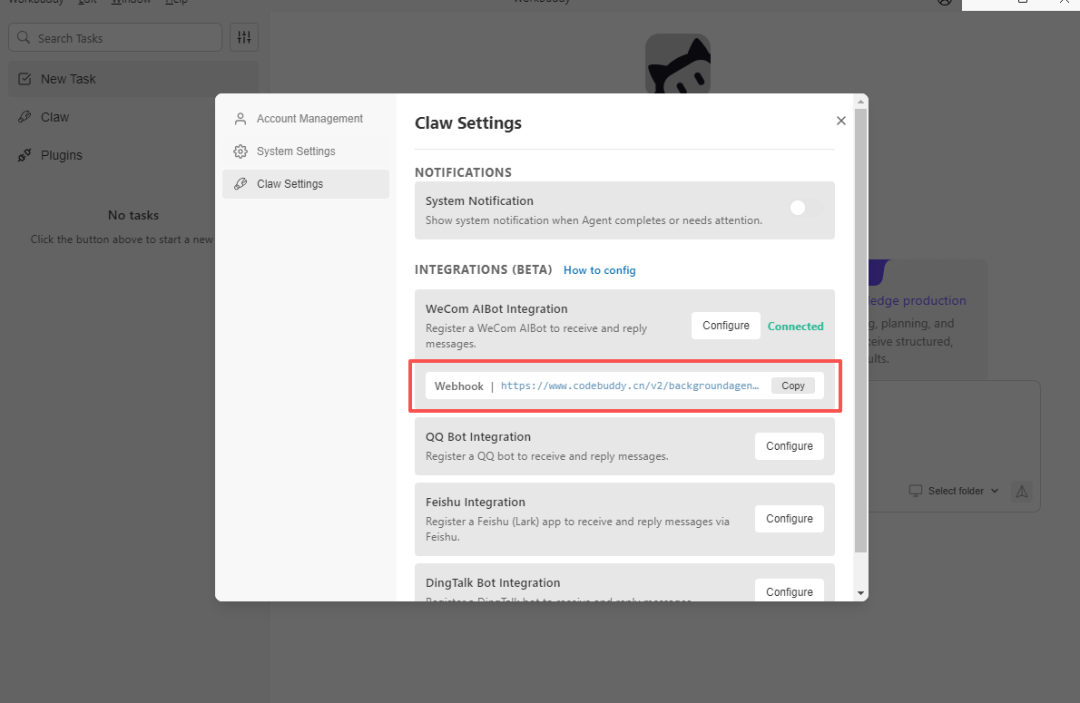Start a New Task in sidebar

[x=134, y=79]
